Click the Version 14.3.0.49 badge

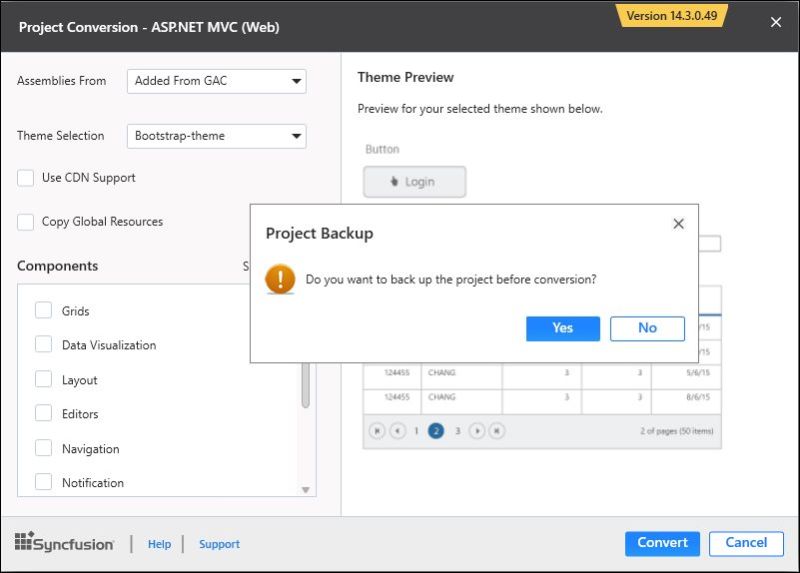coord(672,16)
